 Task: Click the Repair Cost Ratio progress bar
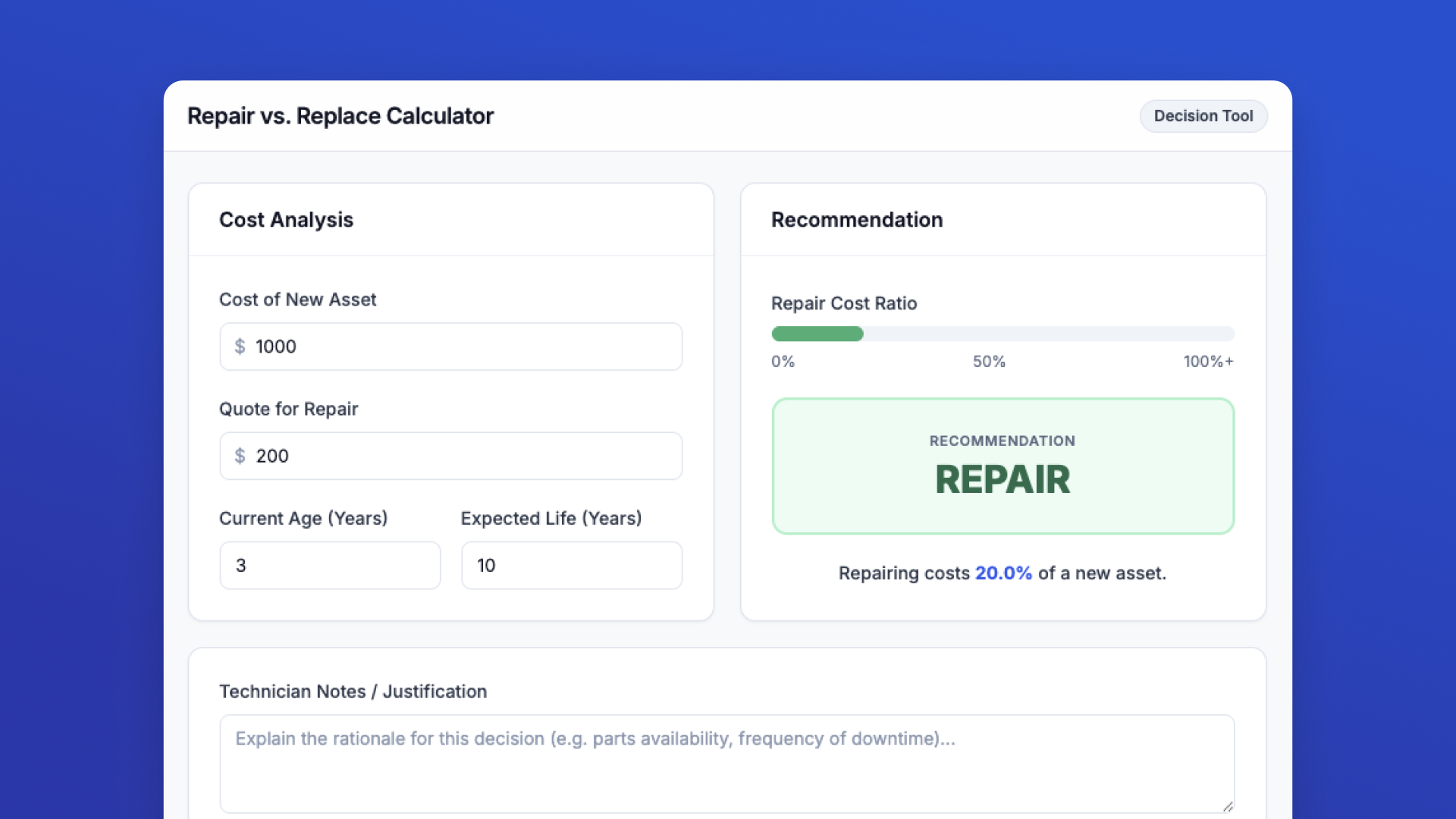(1003, 334)
